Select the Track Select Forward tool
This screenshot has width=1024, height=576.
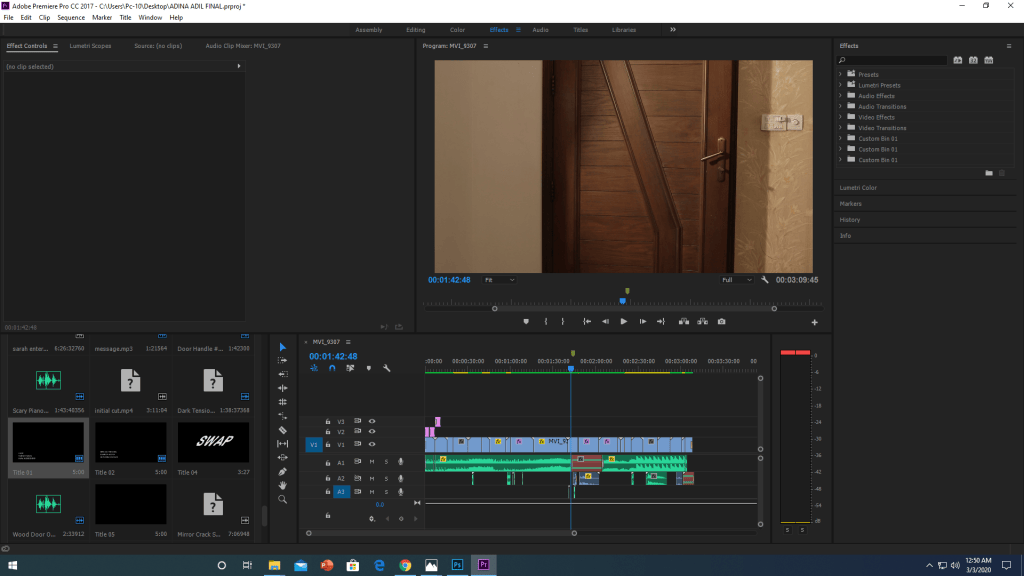click(x=282, y=360)
